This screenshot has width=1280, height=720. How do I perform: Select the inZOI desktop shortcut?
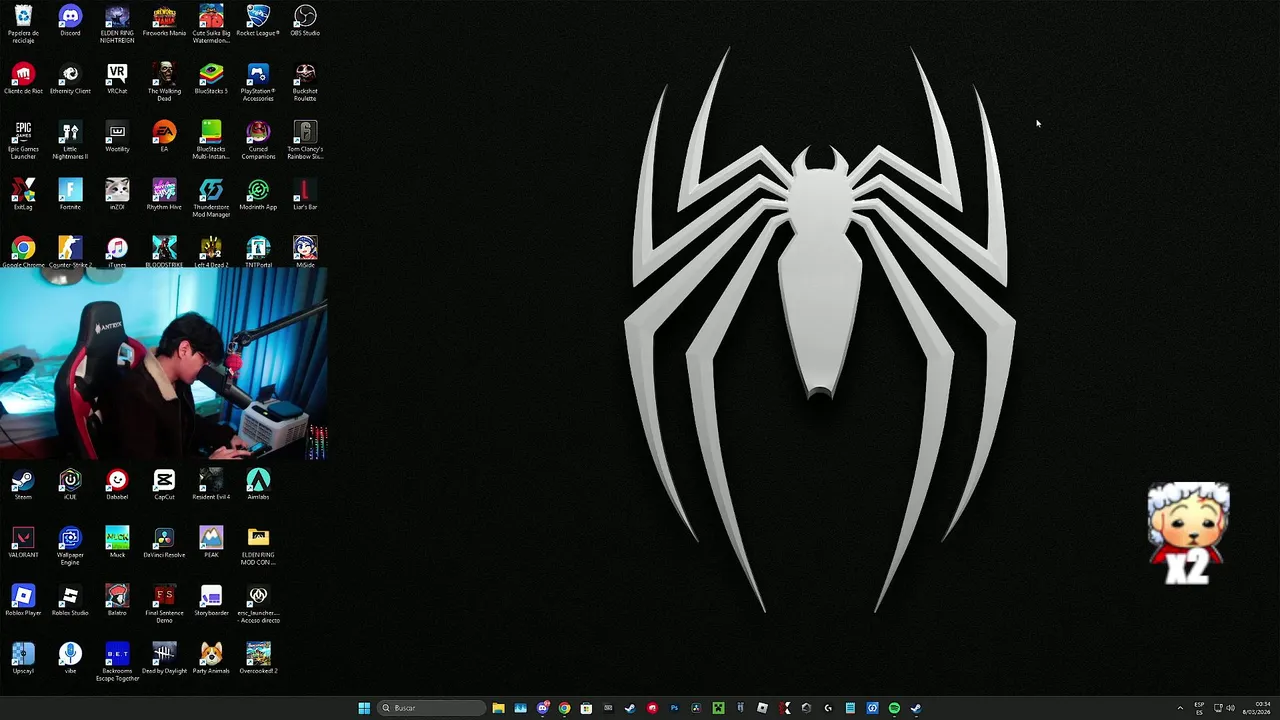pyautogui.click(x=117, y=195)
